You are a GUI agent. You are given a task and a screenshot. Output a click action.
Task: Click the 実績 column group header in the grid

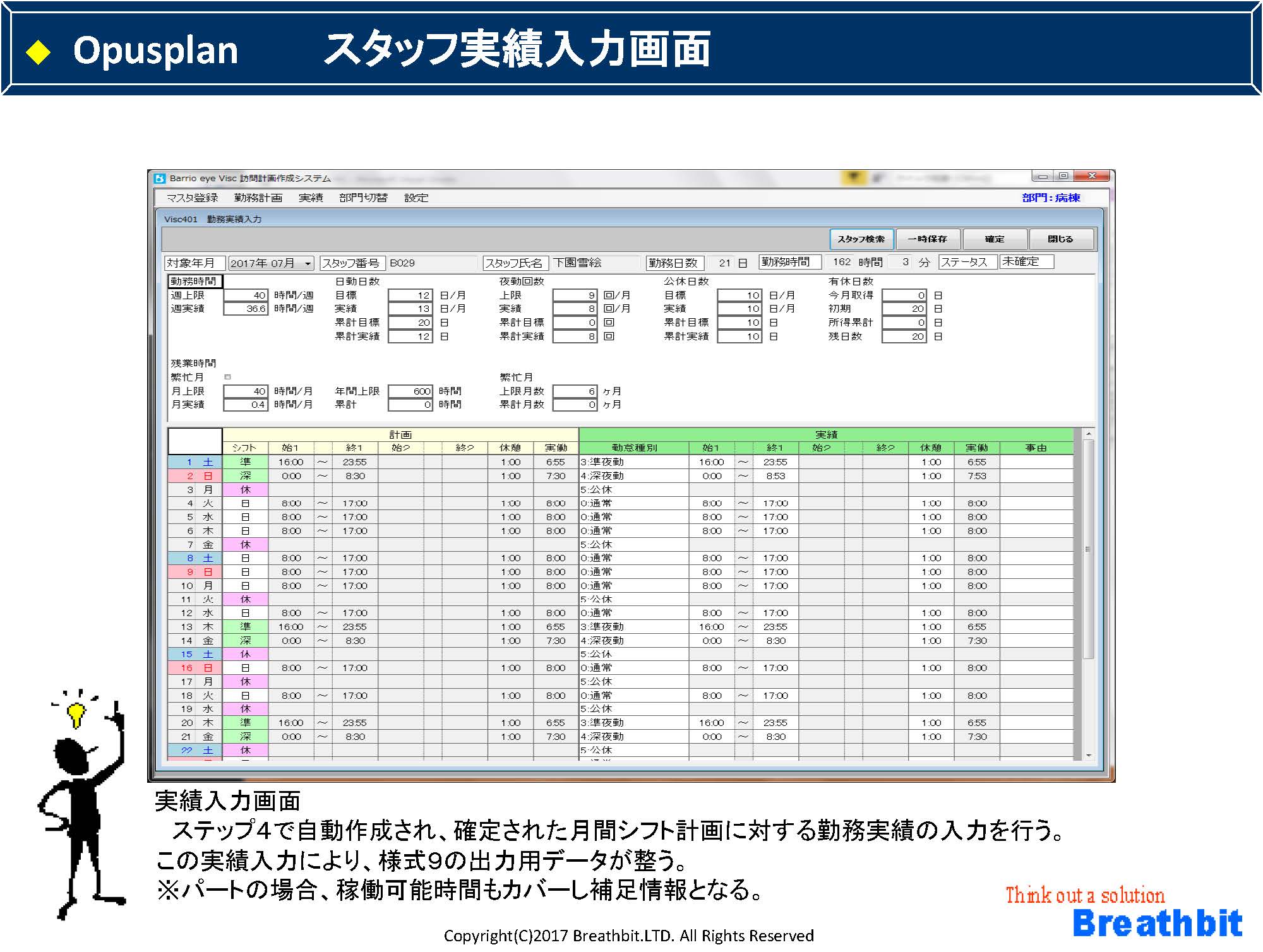point(826,434)
